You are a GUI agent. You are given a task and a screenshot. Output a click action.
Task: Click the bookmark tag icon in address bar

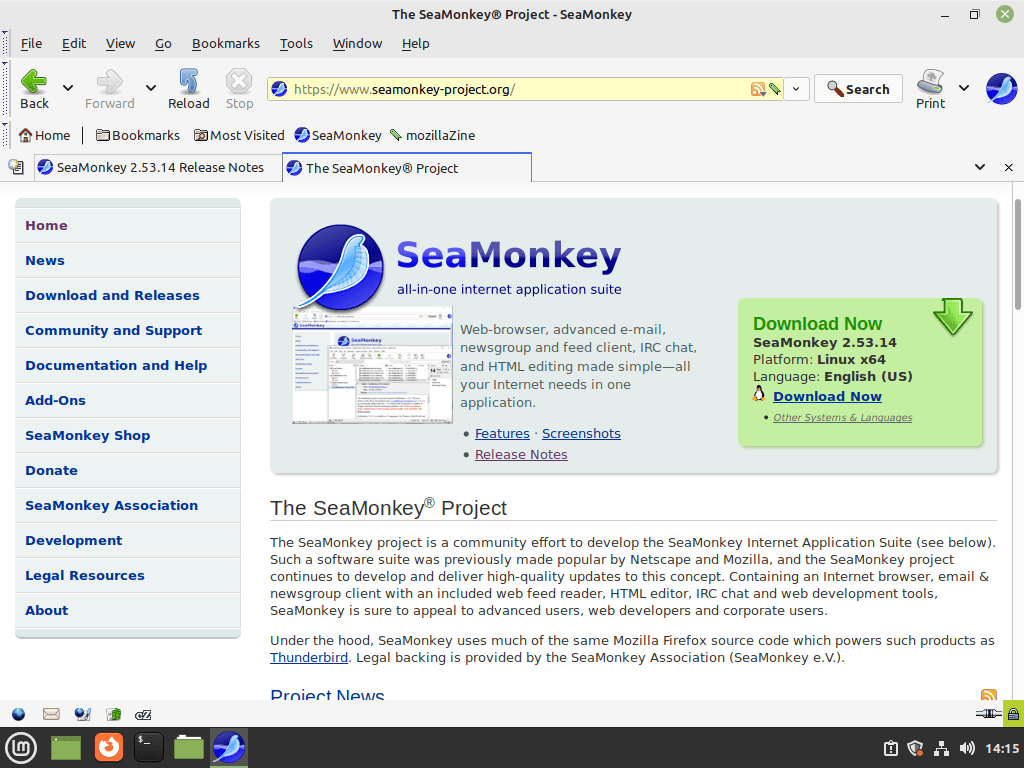click(x=775, y=89)
